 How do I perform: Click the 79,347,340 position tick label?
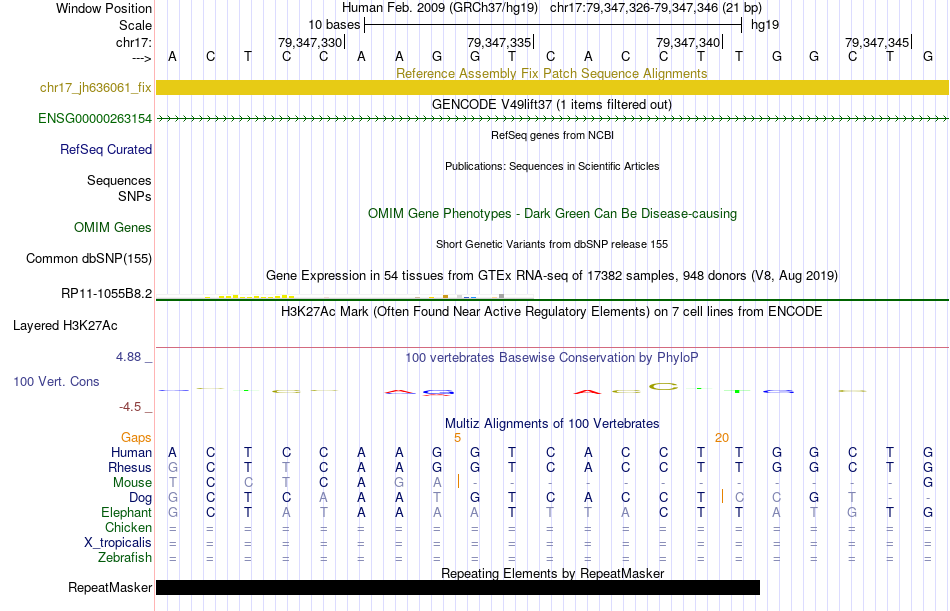tap(688, 42)
